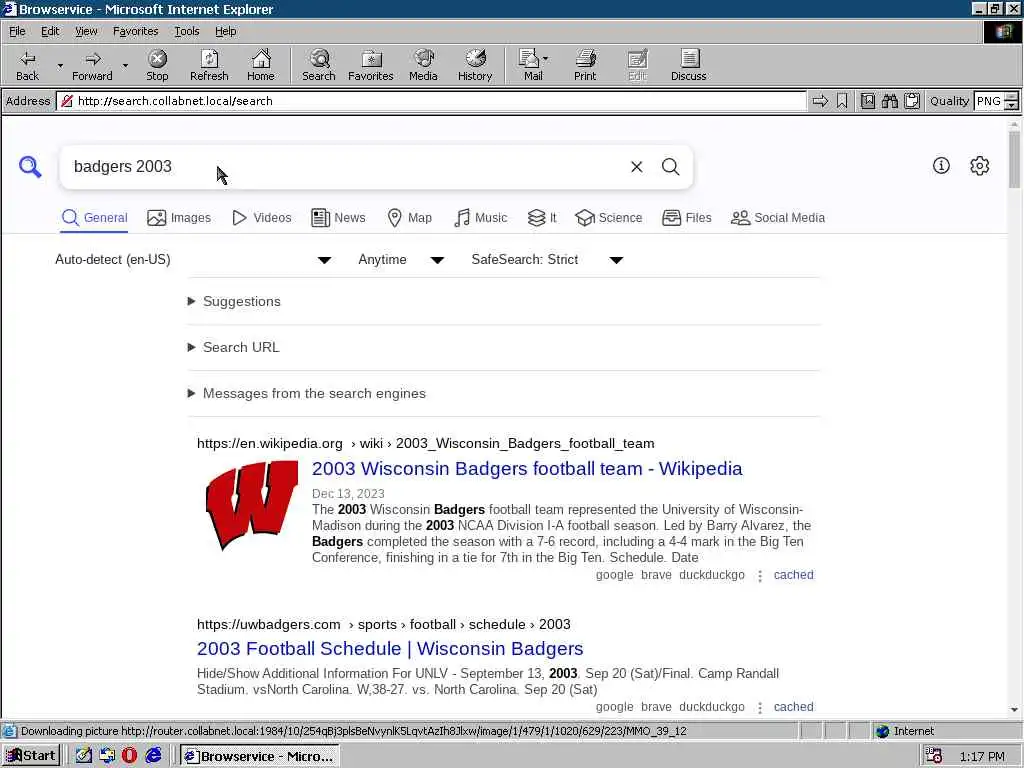The height and width of the screenshot is (768, 1024).
Task: Click the page vertical scrollbar thumb
Action: tap(1014, 159)
